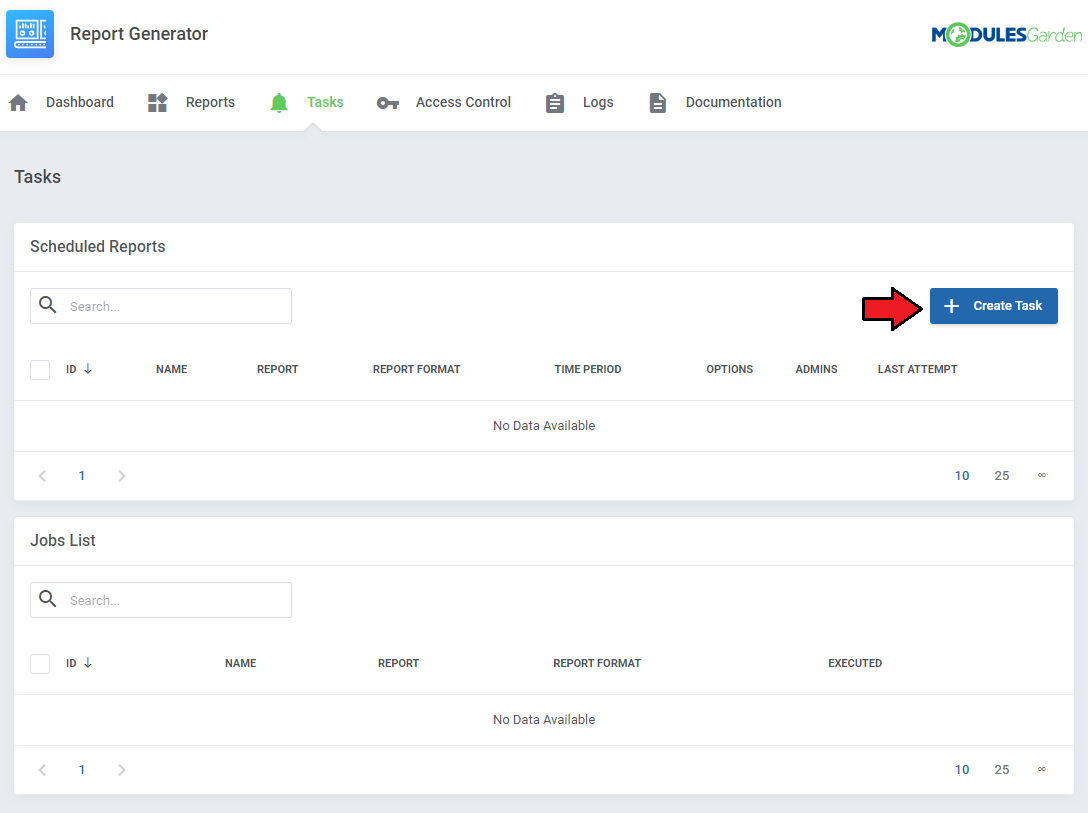Image resolution: width=1088 pixels, height=813 pixels.
Task: Sort Jobs List by ID arrow
Action: [x=87, y=663]
